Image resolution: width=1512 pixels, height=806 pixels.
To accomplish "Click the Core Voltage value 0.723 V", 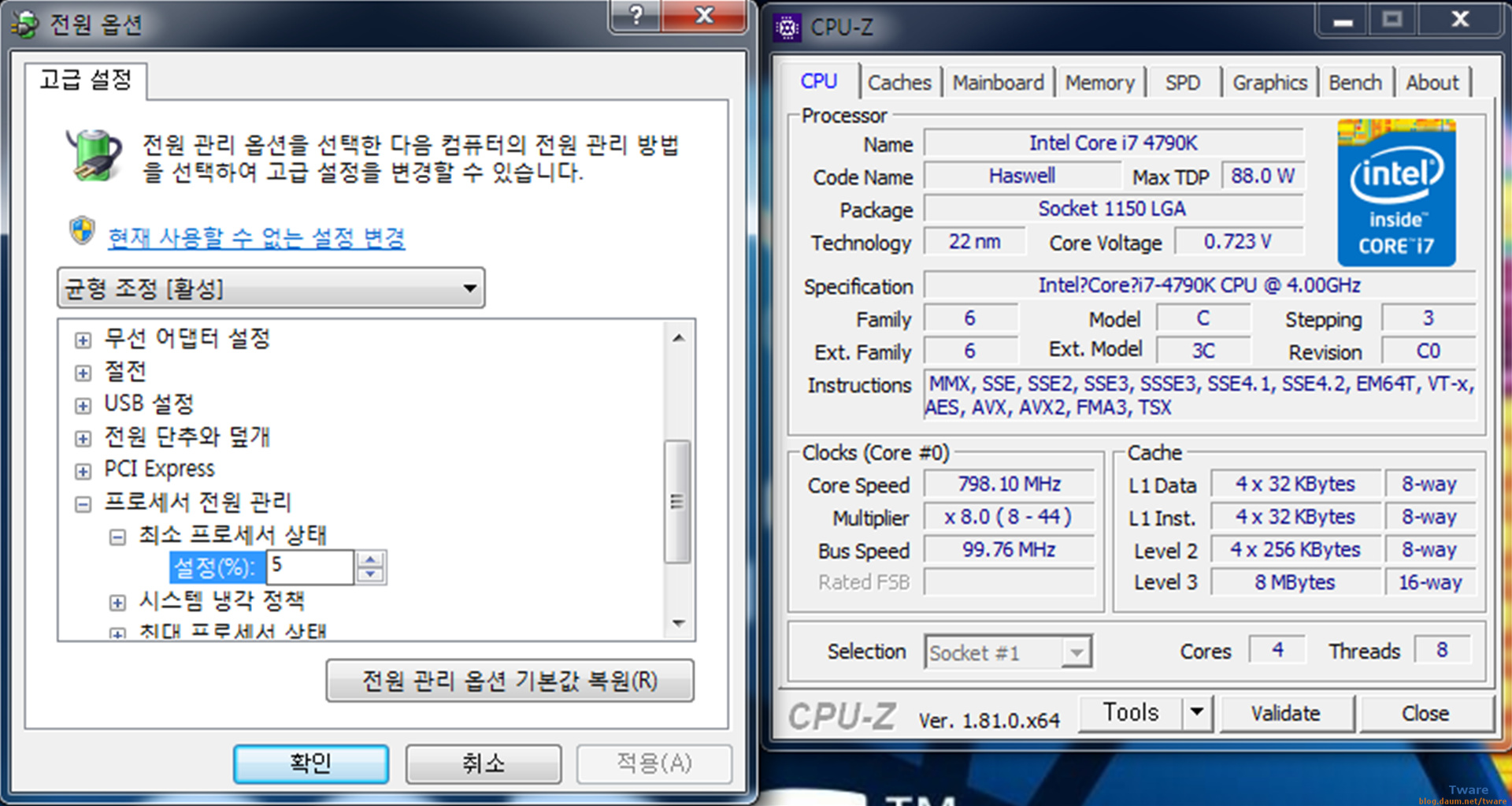I will 1239,241.
